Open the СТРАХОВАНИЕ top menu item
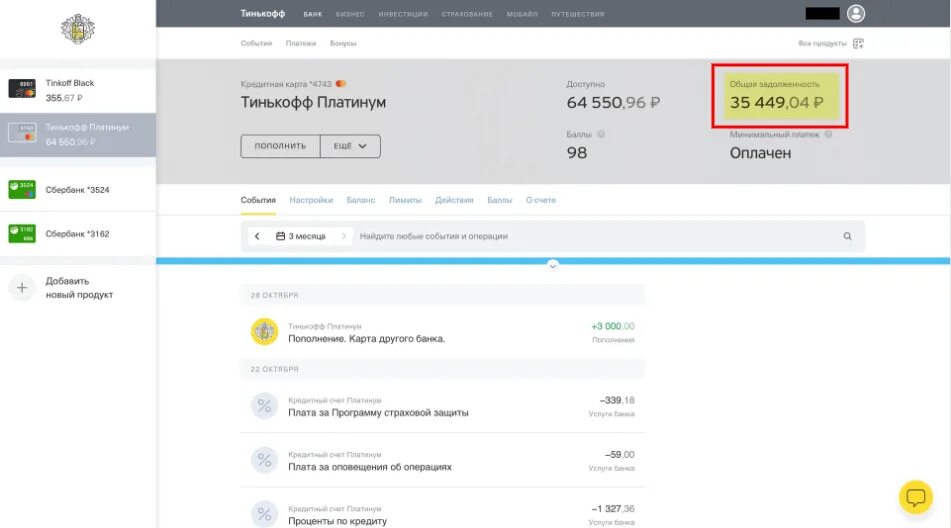951x528 pixels. [467, 14]
